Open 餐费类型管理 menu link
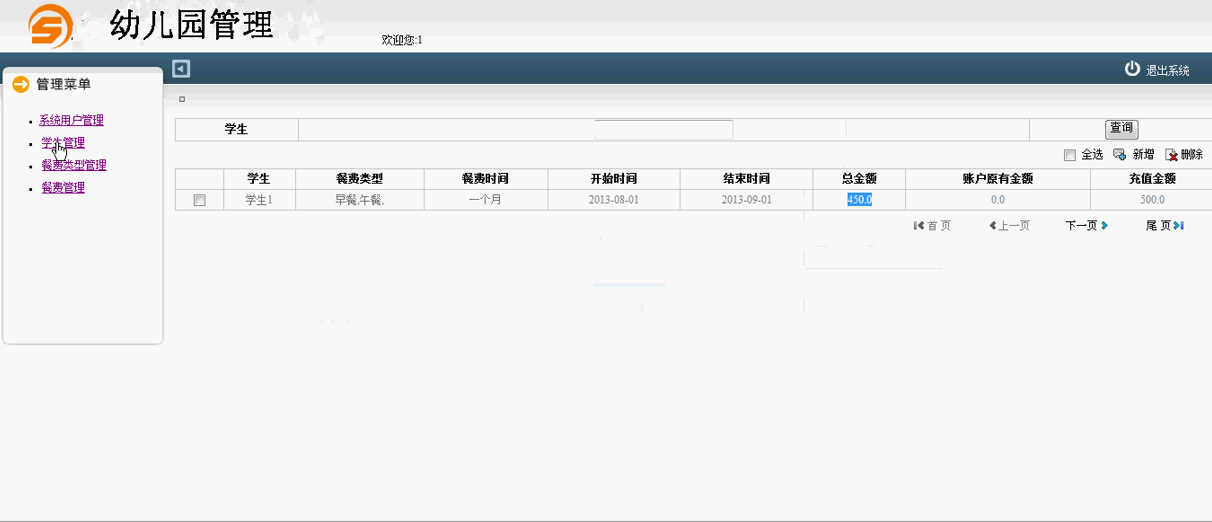Screen dimensions: 1212x522 (x=74, y=165)
